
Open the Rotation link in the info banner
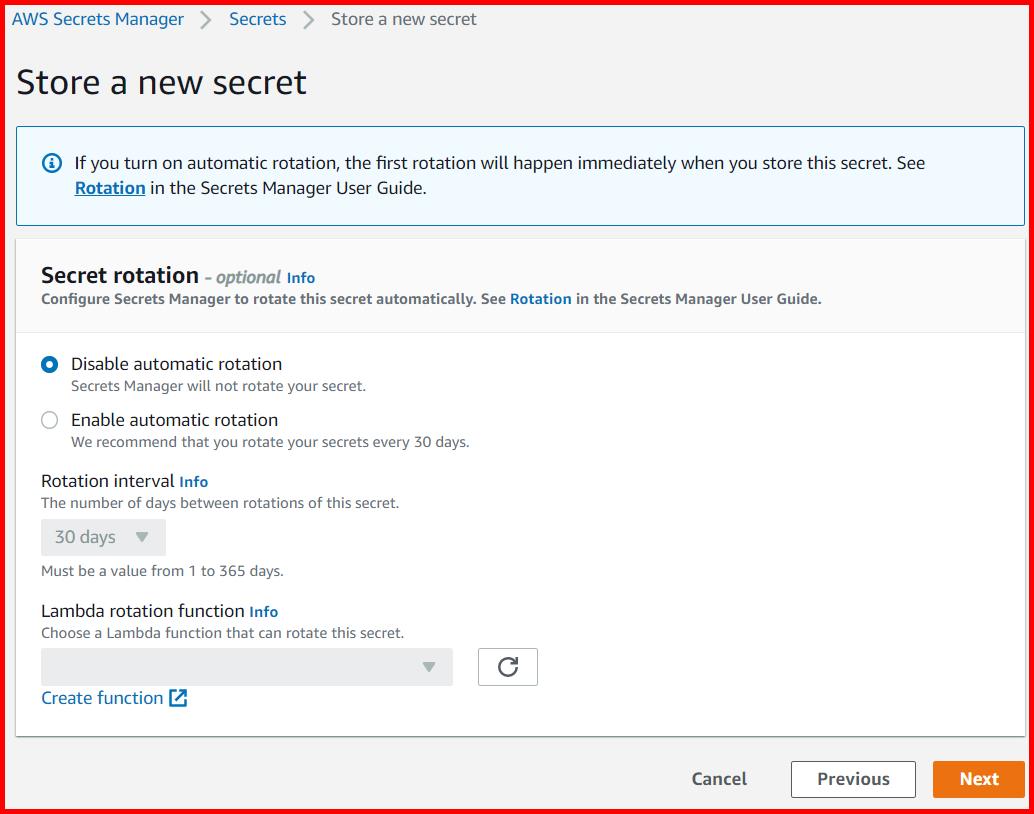110,187
